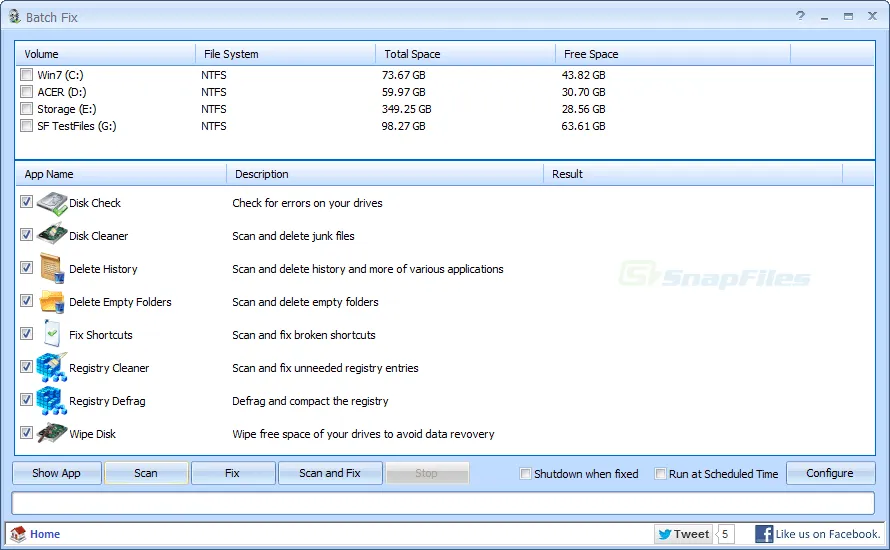Sort by the Total Space column header
This screenshot has height=550, width=890.
(x=465, y=54)
